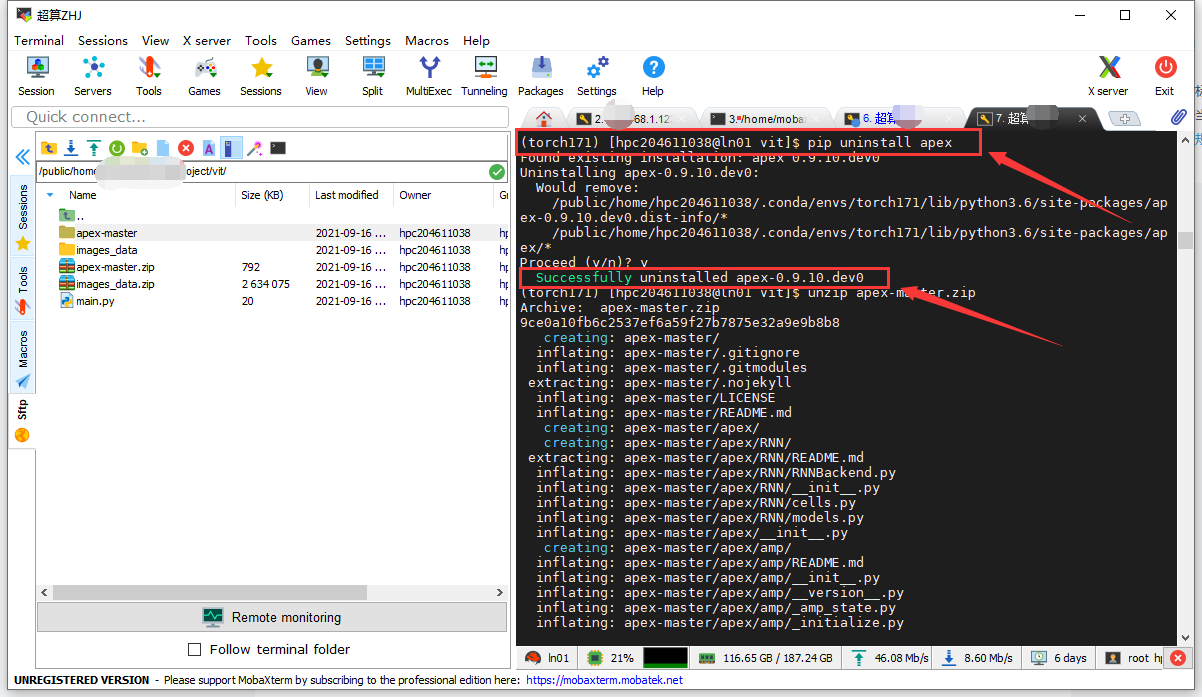Create a new folder in the SFTP panel
Viewport: 1202px width, 697px height.
[139, 148]
